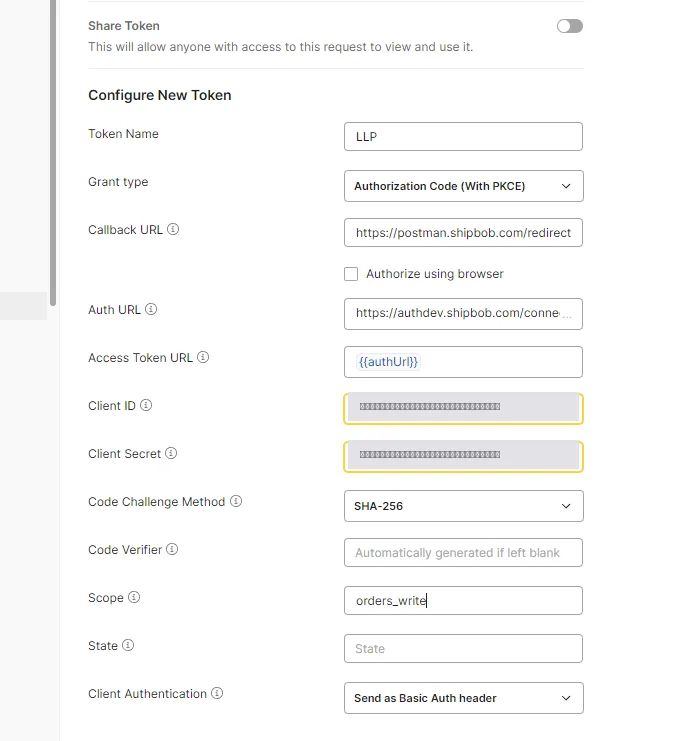Click the State input field
The height and width of the screenshot is (741, 700).
point(463,648)
